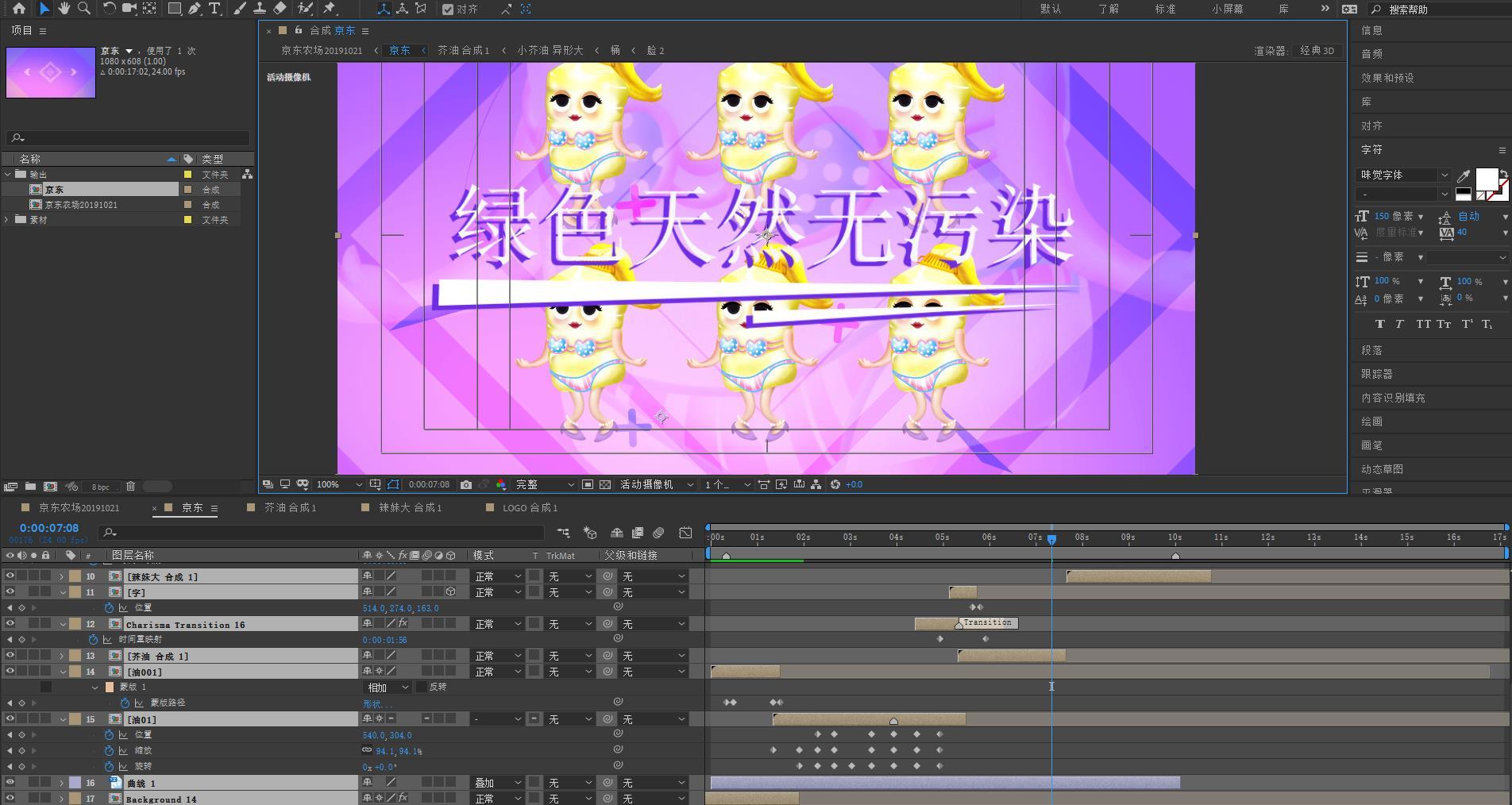Viewport: 1512px width, 805px height.
Task: Pick the Clone Stamp tool
Action: pos(259,9)
